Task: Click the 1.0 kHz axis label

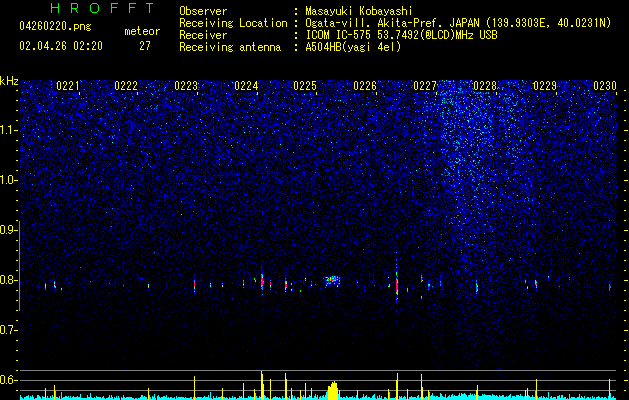Action: point(8,180)
